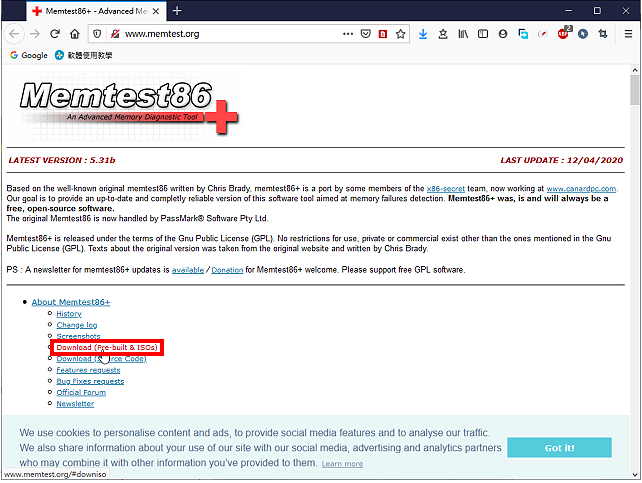Open the browser home page
This screenshot has height=483, width=642.
click(75, 34)
